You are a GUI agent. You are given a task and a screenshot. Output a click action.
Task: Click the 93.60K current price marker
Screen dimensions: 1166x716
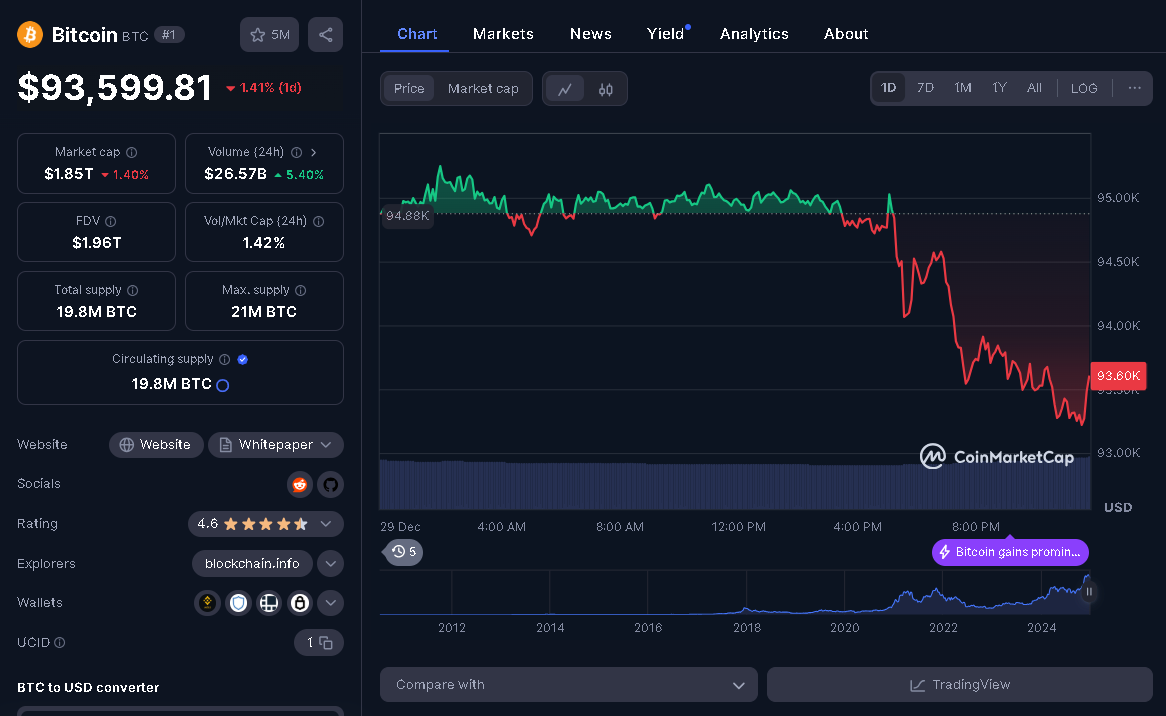[x=1118, y=375]
